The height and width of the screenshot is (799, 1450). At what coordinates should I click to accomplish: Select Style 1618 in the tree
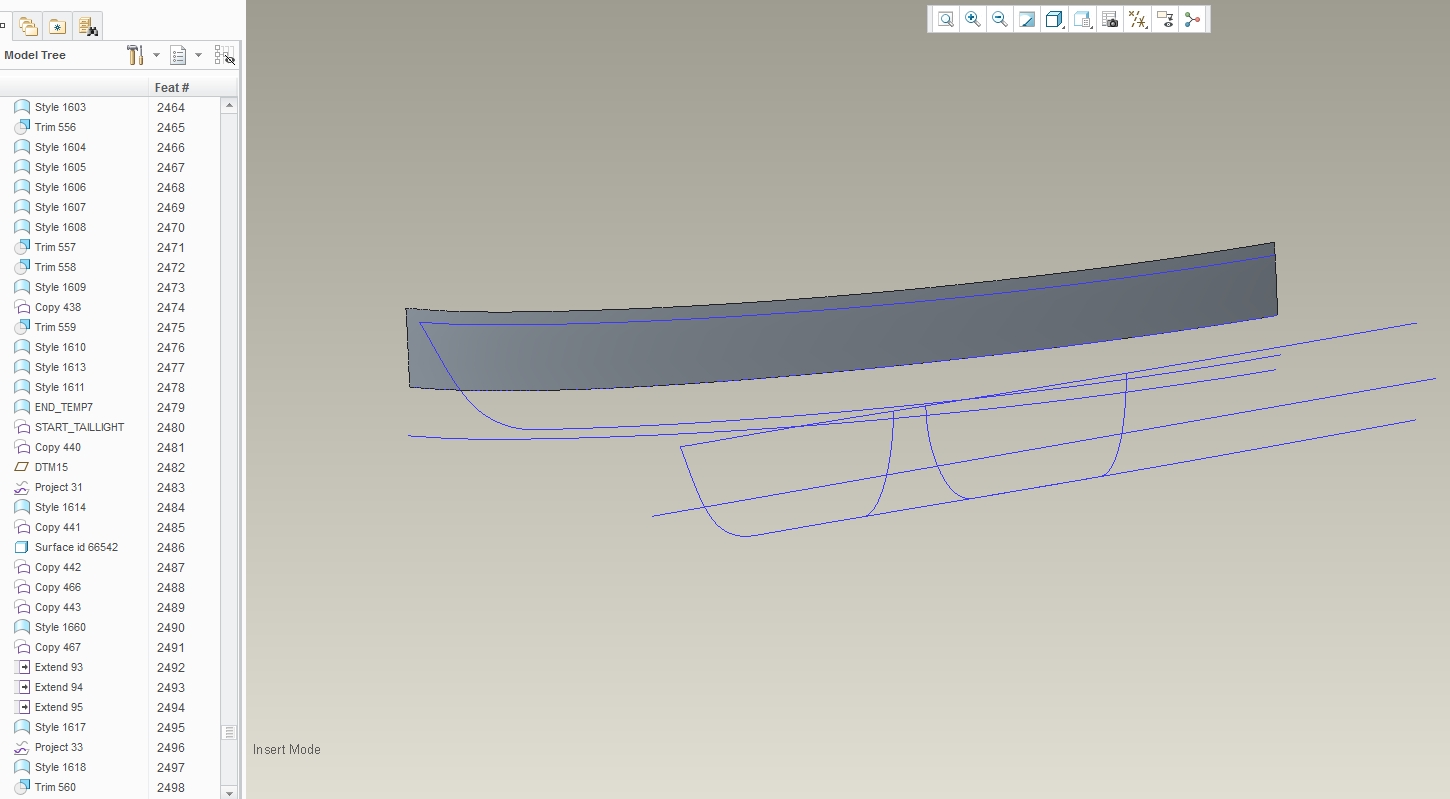pyautogui.click(x=60, y=767)
